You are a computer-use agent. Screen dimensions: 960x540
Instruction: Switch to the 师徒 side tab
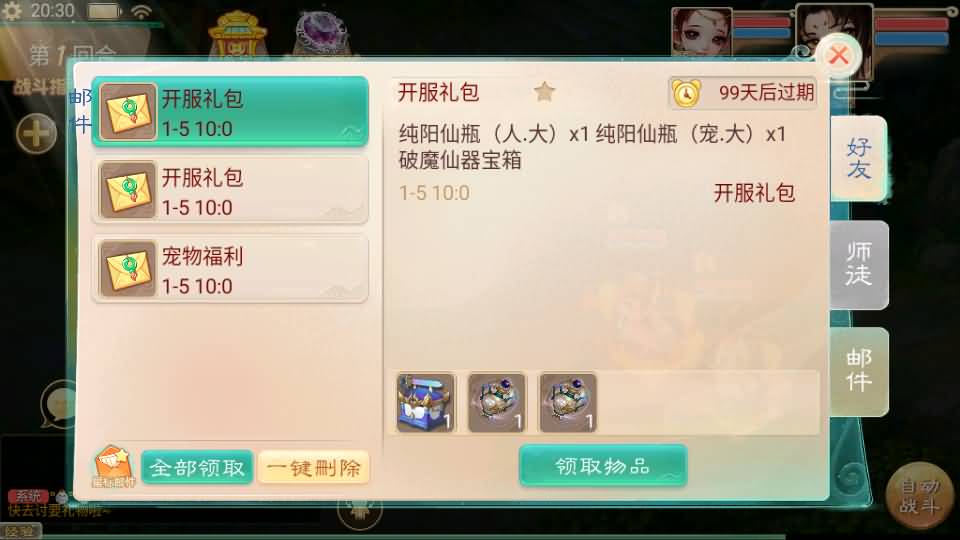(x=858, y=264)
